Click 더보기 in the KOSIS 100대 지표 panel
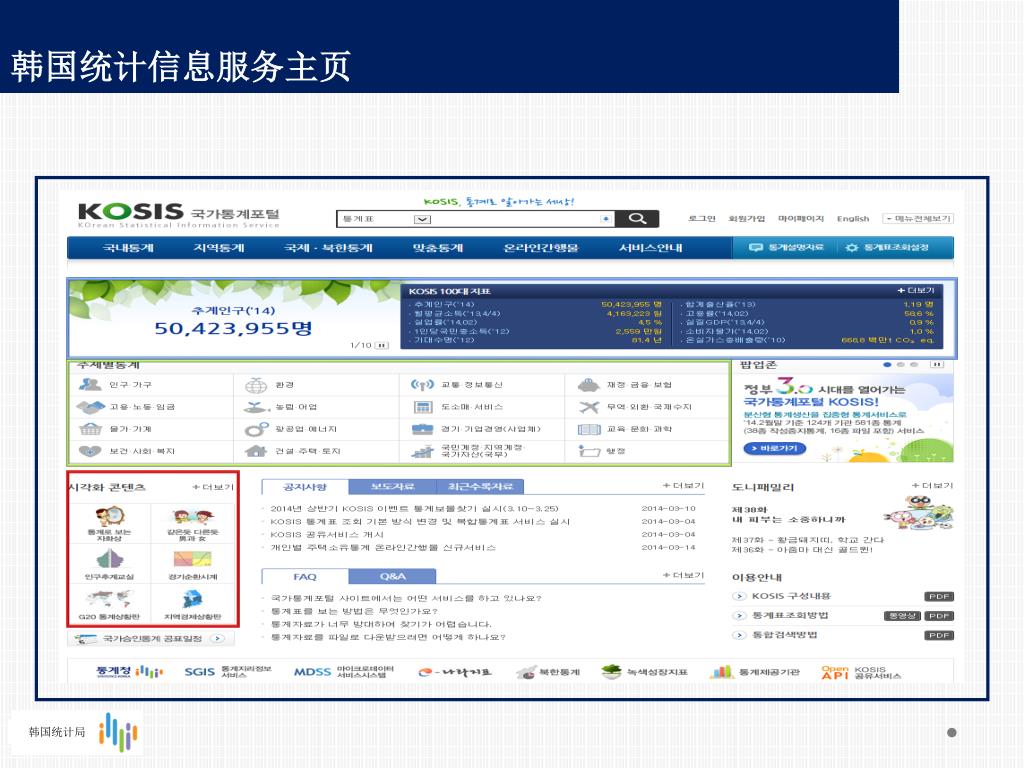Image resolution: width=1024 pixels, height=768 pixels. click(x=916, y=291)
